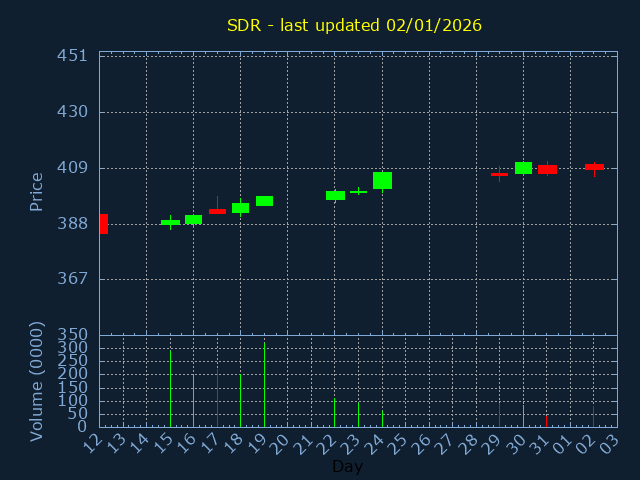Select the red candlestick on day 12

[x=103, y=224]
